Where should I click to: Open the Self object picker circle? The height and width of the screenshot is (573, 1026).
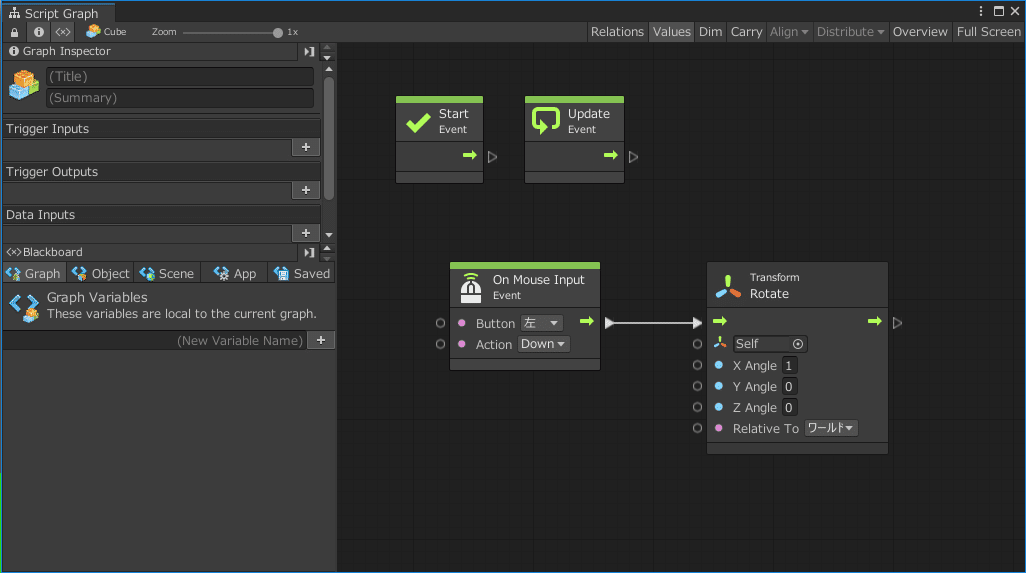[x=798, y=344]
